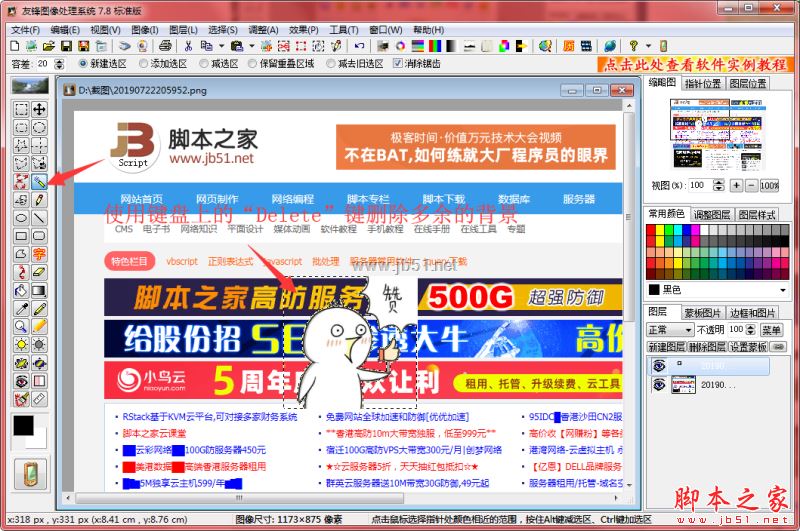Adjust the 不透明 opacity spinner arrows
Screen dimensions: 800x531
751,330
